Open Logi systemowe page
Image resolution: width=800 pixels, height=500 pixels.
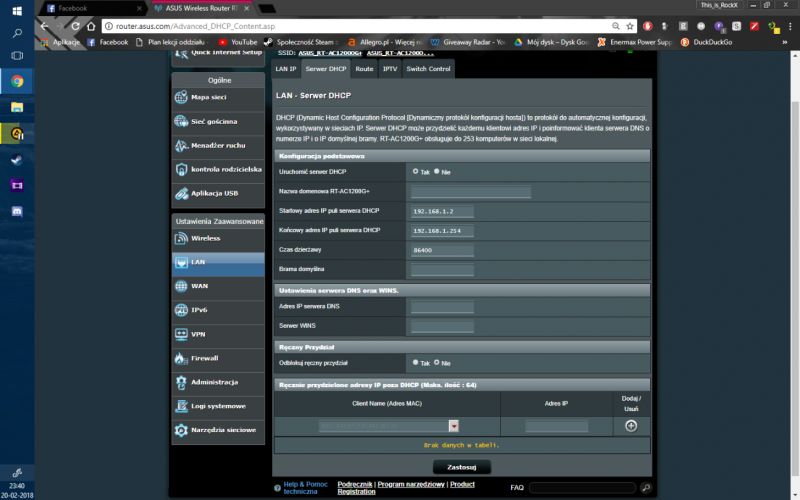[218, 406]
